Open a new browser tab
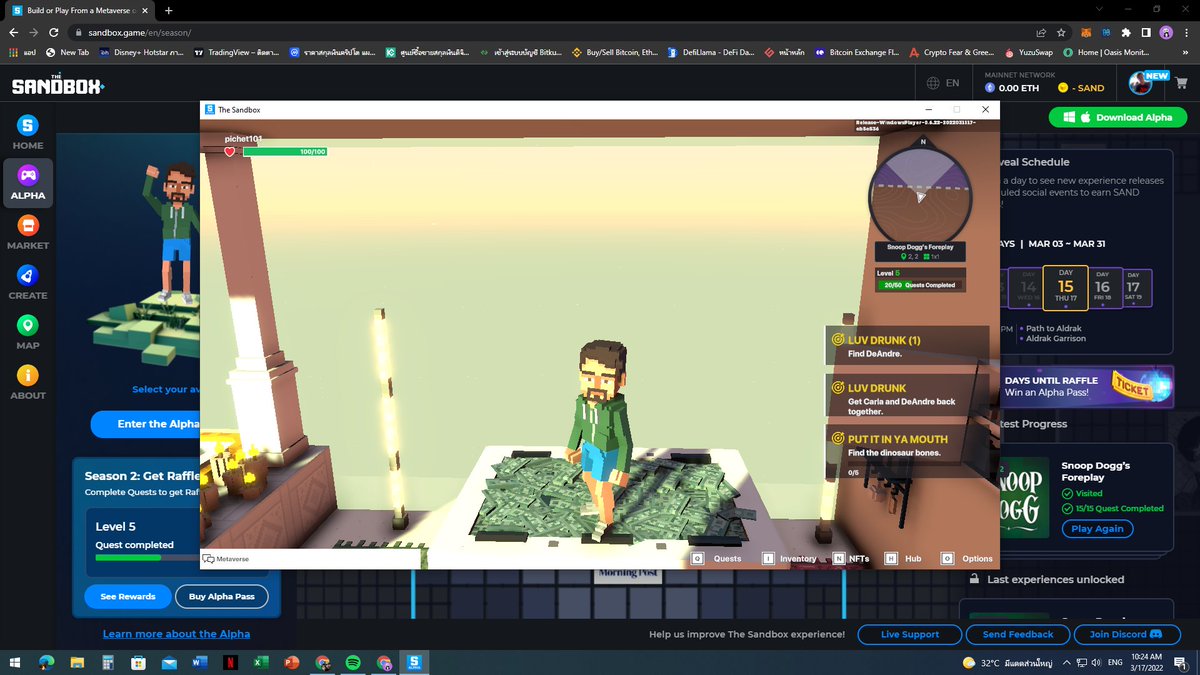Image resolution: width=1200 pixels, height=675 pixels. tap(168, 10)
